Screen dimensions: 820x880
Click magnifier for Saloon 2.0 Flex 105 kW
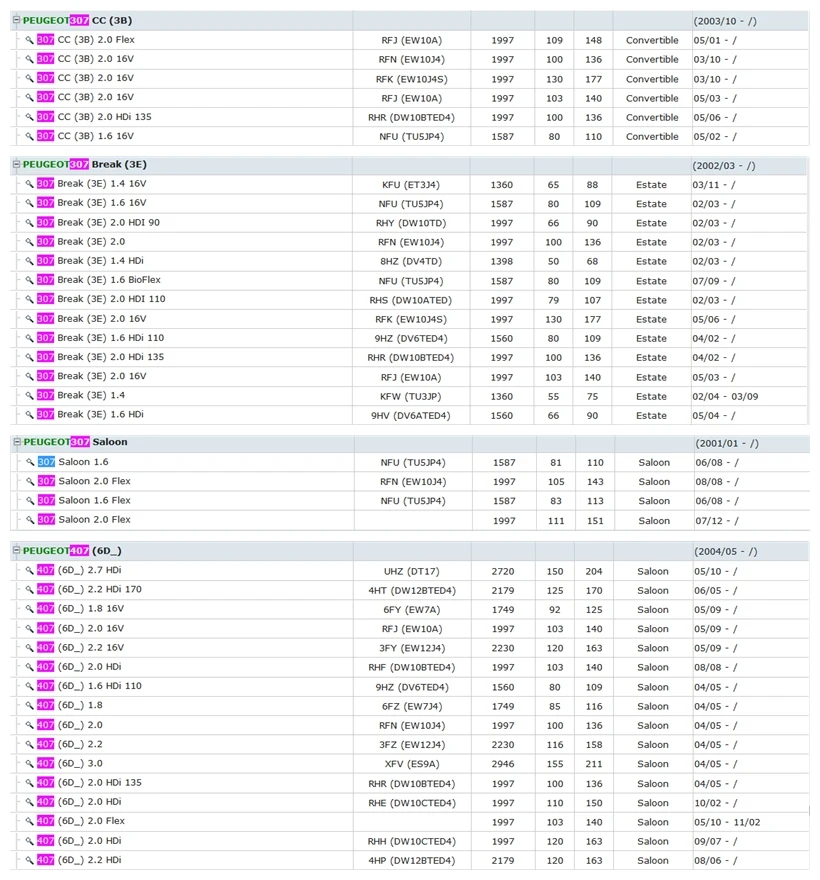pyautogui.click(x=30, y=482)
